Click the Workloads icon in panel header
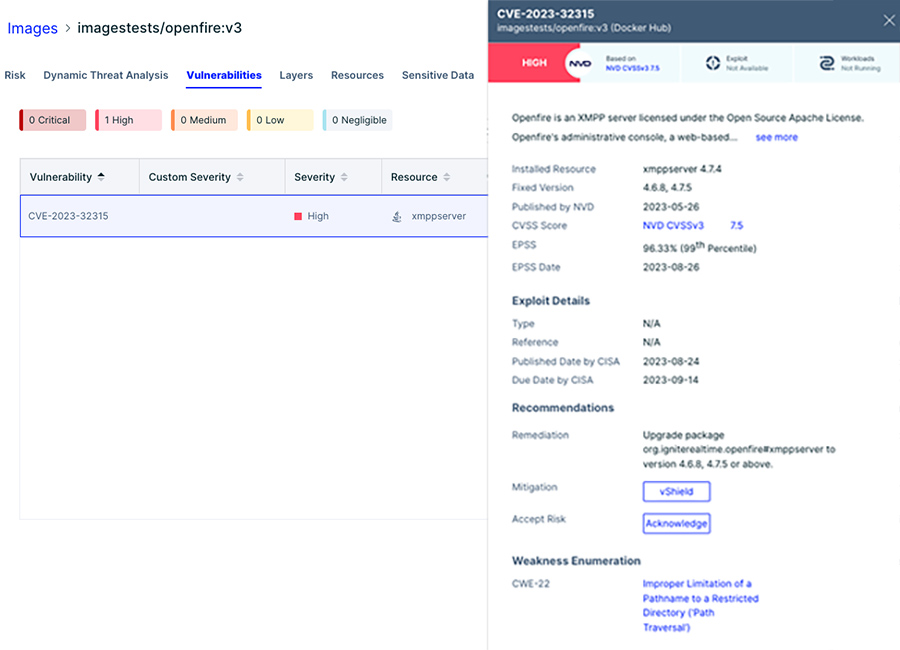The image size is (900, 650). (827, 63)
